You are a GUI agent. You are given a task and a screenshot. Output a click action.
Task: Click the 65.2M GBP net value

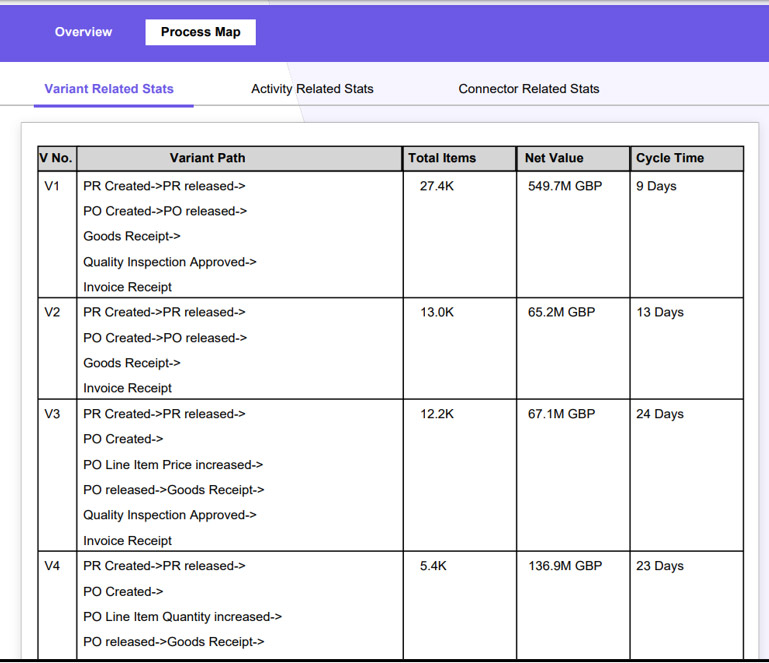pos(562,312)
